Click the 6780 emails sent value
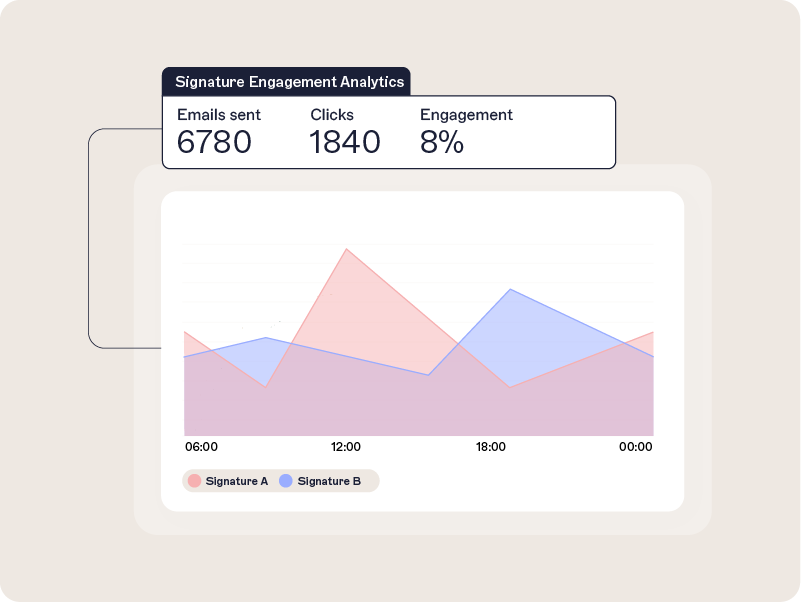 (x=216, y=143)
